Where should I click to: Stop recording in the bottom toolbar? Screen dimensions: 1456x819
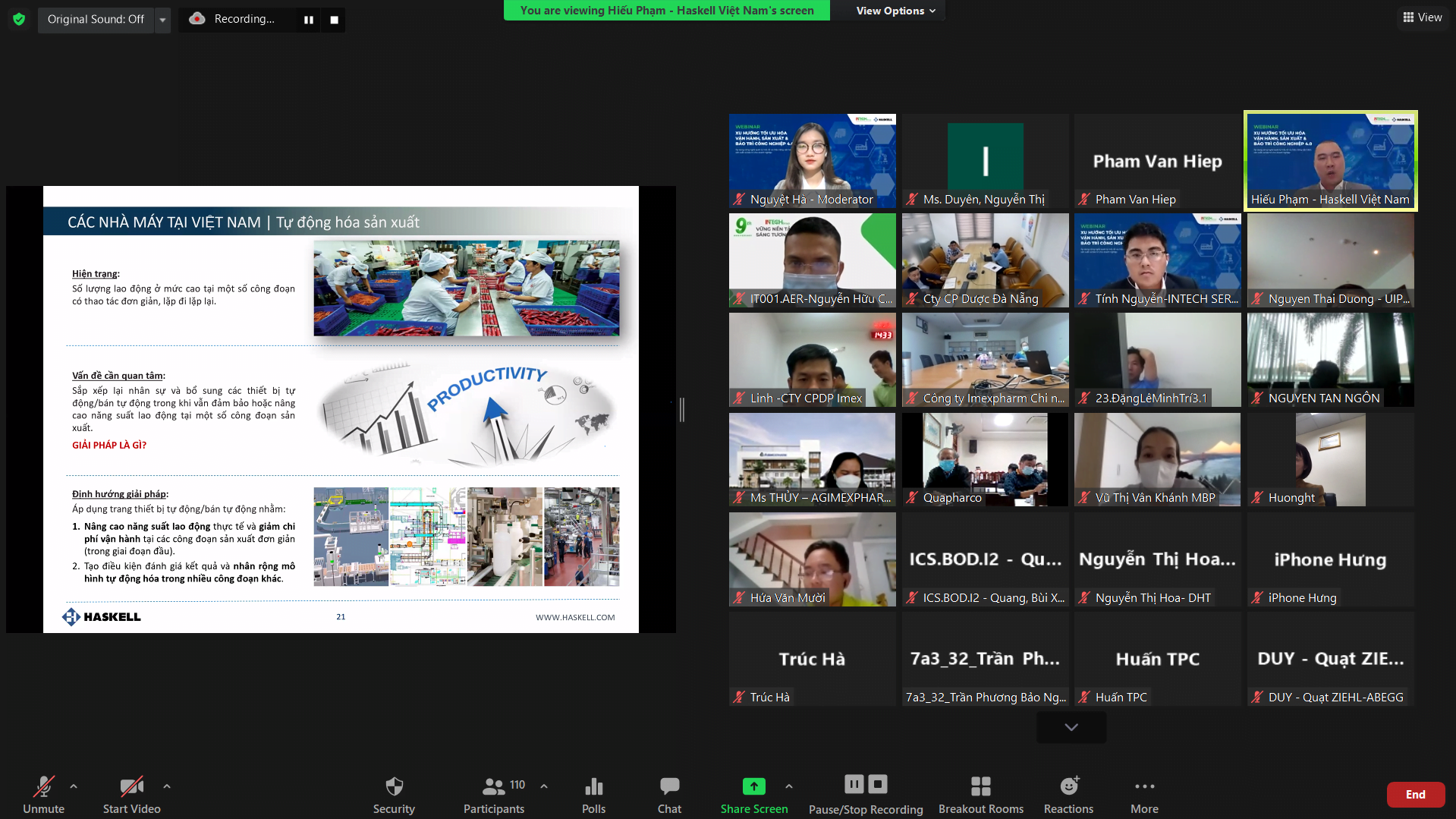[x=878, y=784]
